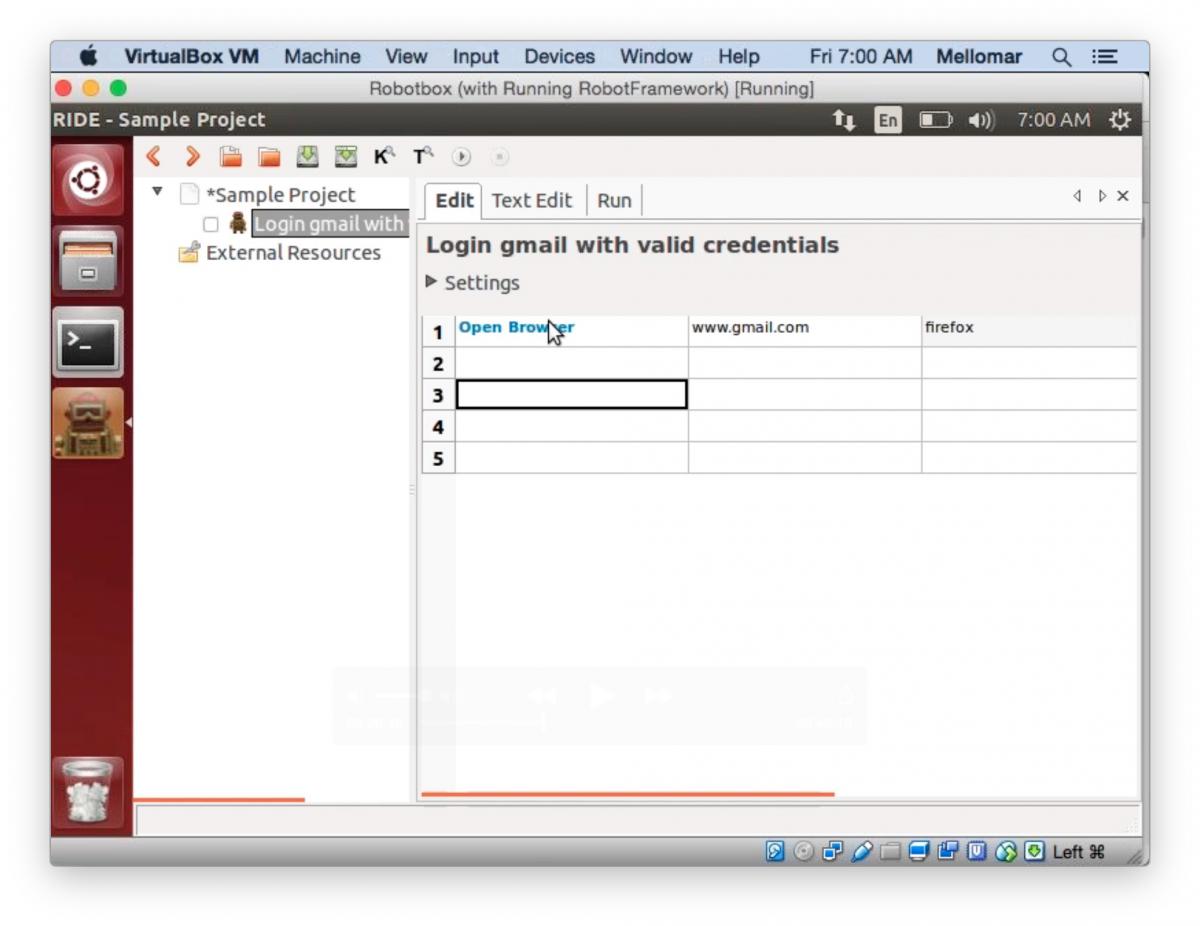The height and width of the screenshot is (926, 1200).
Task: Click the hard disk activity status icon
Action: click(775, 852)
